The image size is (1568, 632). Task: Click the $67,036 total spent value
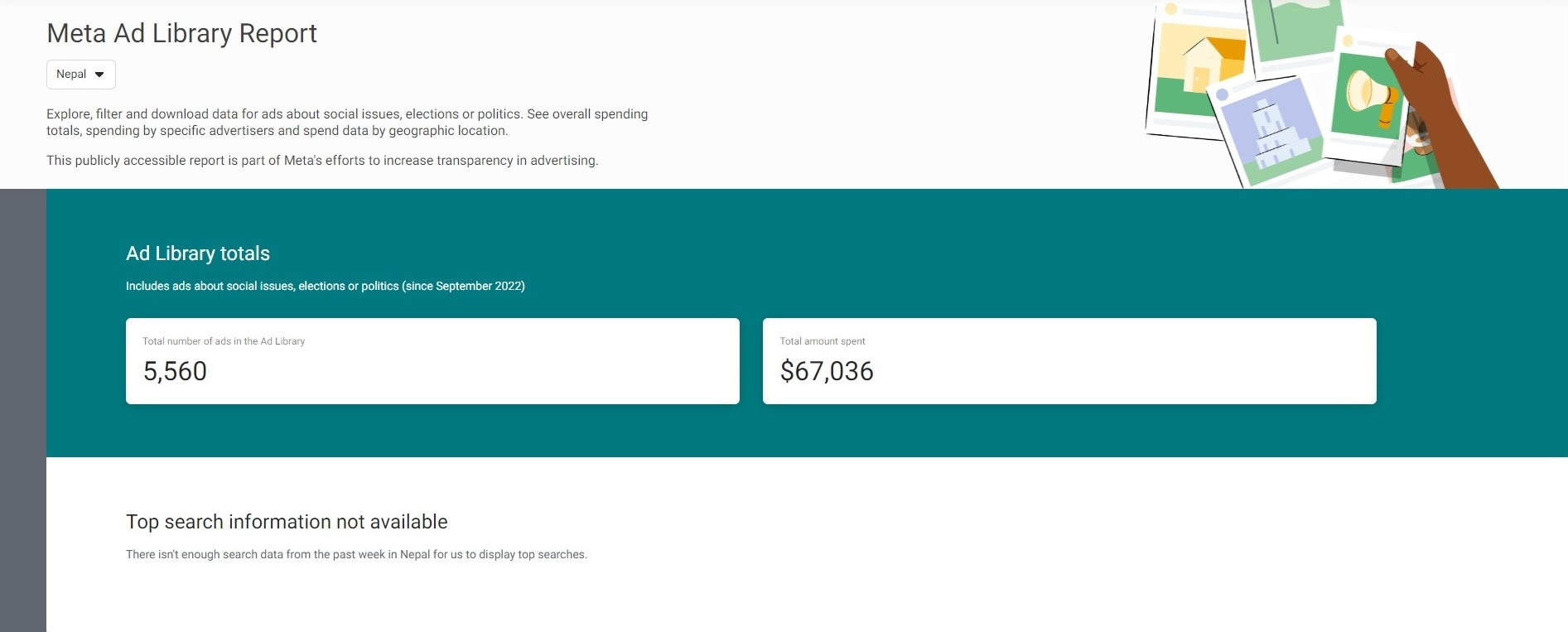[827, 371]
